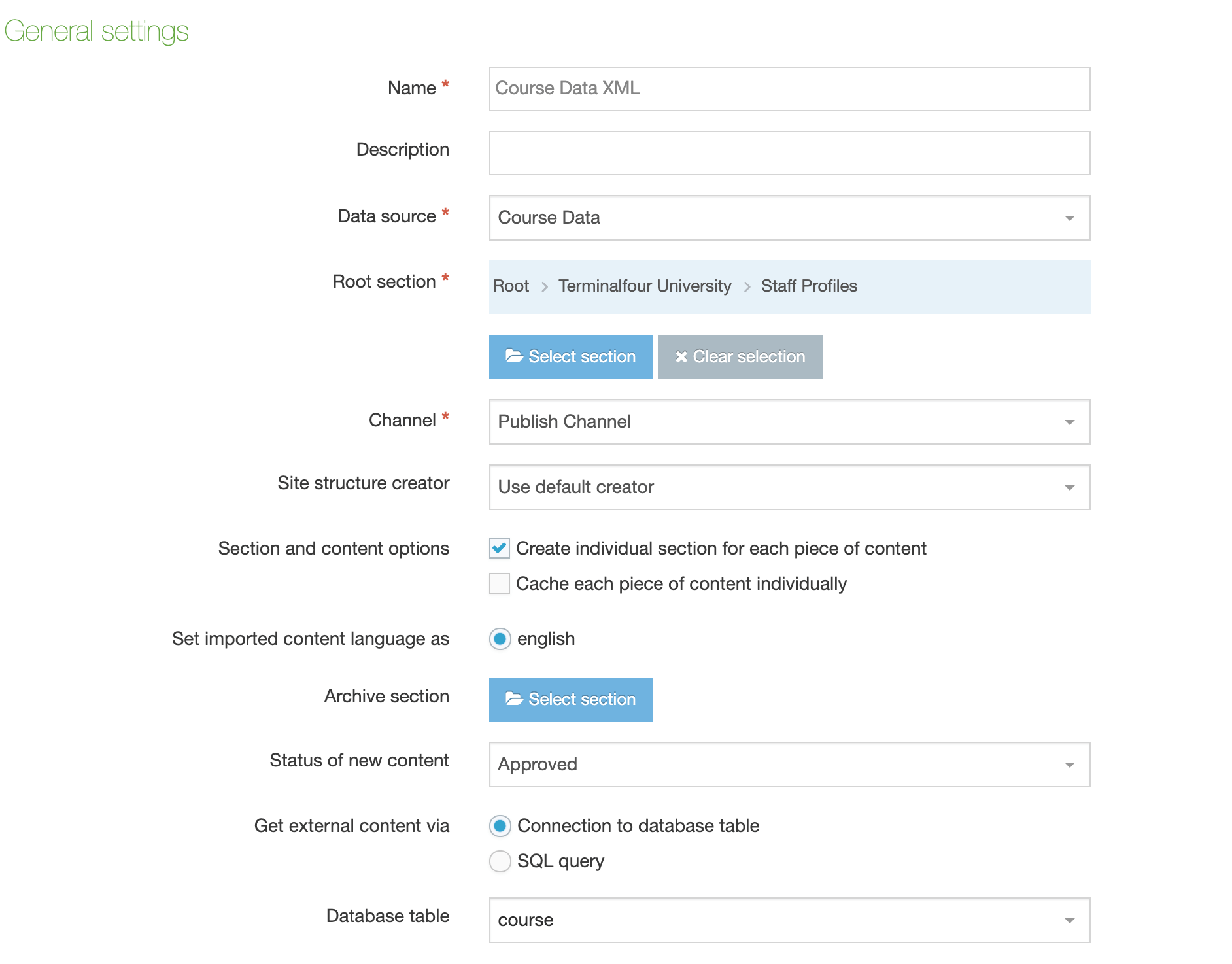1232x964 pixels.
Task: Click Terminalfour University in breadcrumb path
Action: click(x=645, y=286)
